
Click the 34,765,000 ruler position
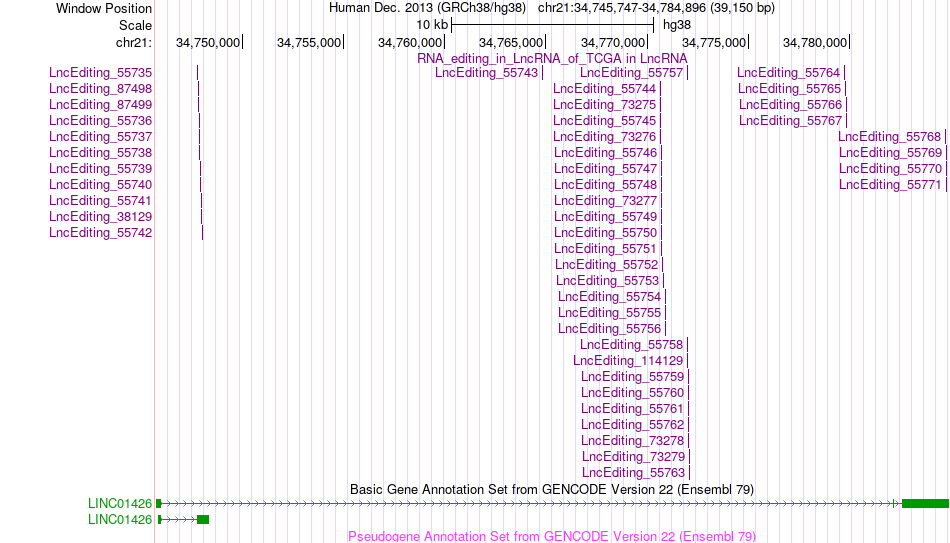click(511, 42)
